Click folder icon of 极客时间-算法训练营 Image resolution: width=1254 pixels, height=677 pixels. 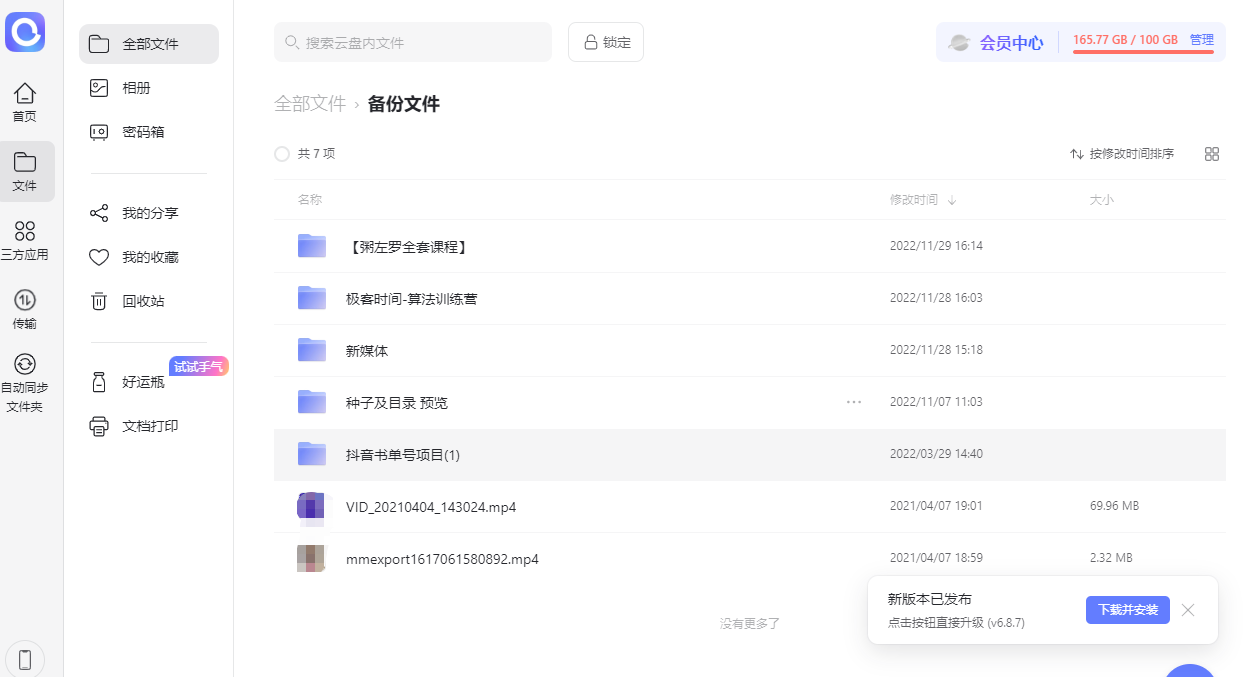pos(312,298)
